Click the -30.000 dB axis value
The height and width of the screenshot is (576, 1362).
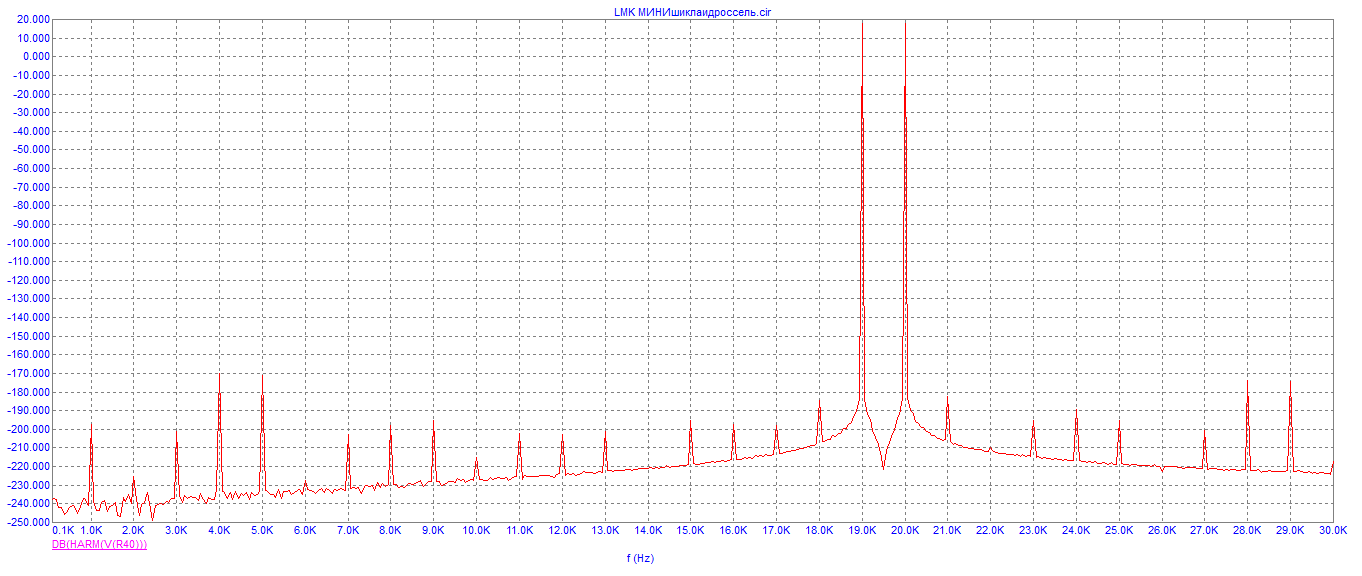[x=31, y=113]
